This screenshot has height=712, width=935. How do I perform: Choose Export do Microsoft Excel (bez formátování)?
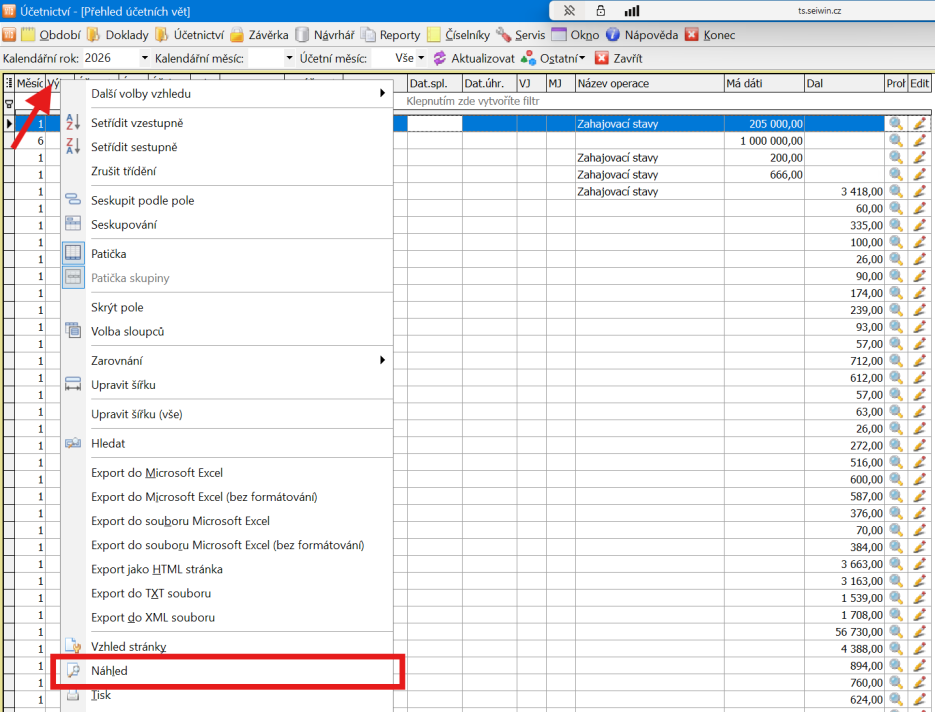coord(227,497)
